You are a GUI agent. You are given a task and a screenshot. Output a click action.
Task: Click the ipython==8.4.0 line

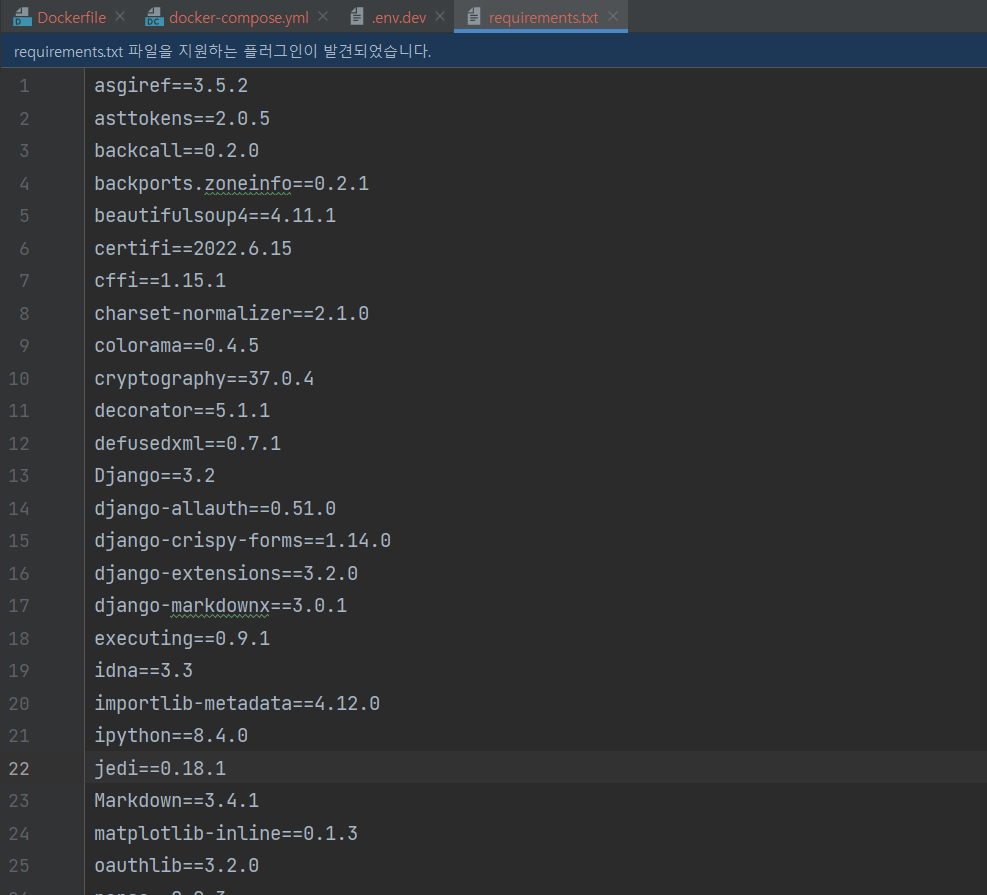[x=171, y=736]
